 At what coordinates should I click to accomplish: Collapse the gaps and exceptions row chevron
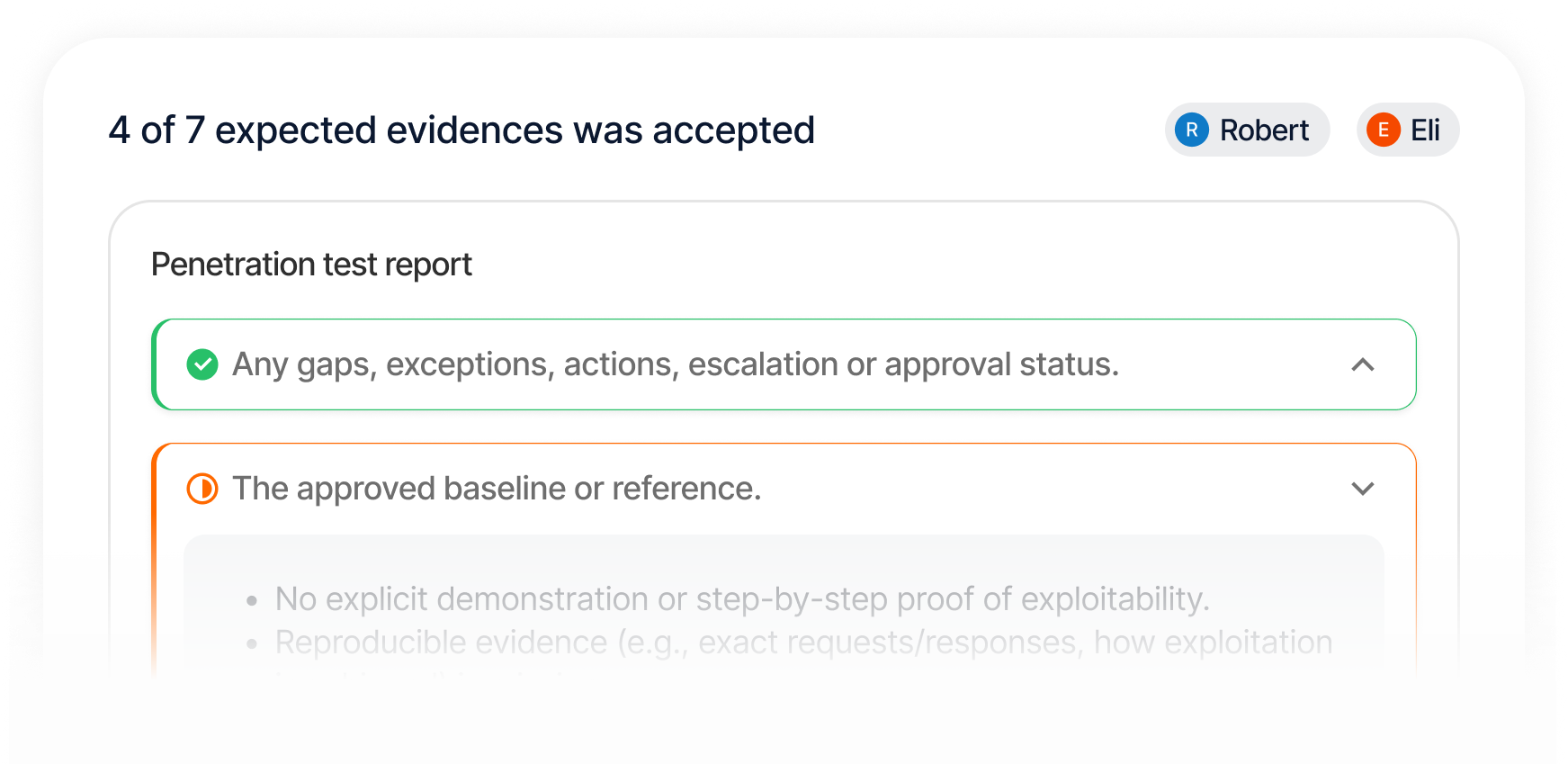[1363, 364]
